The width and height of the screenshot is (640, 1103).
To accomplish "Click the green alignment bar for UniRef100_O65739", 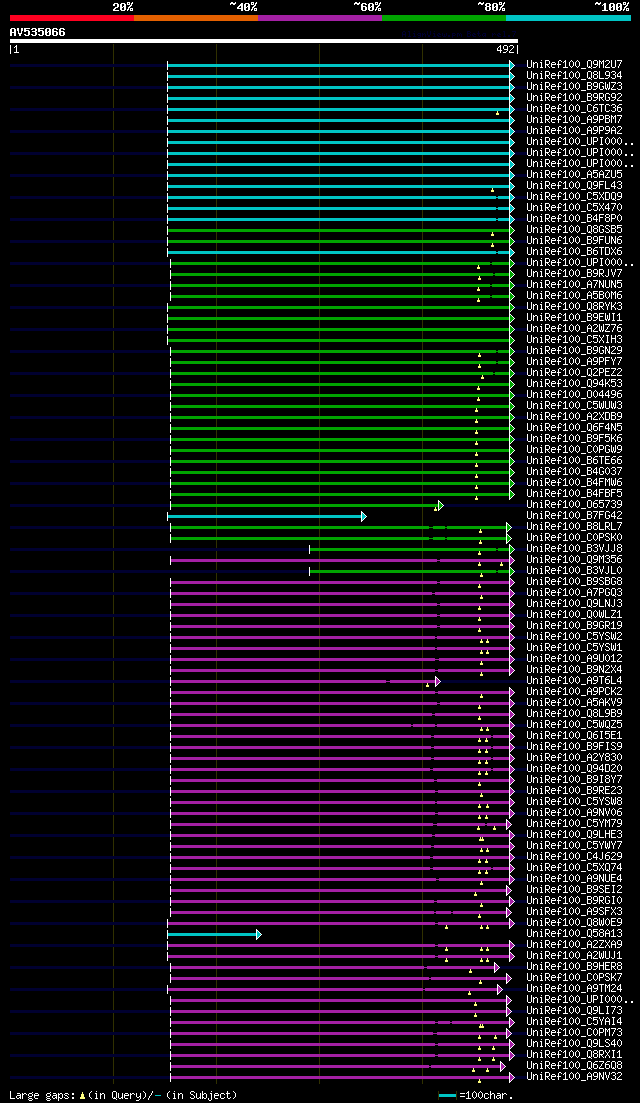I will [307, 505].
